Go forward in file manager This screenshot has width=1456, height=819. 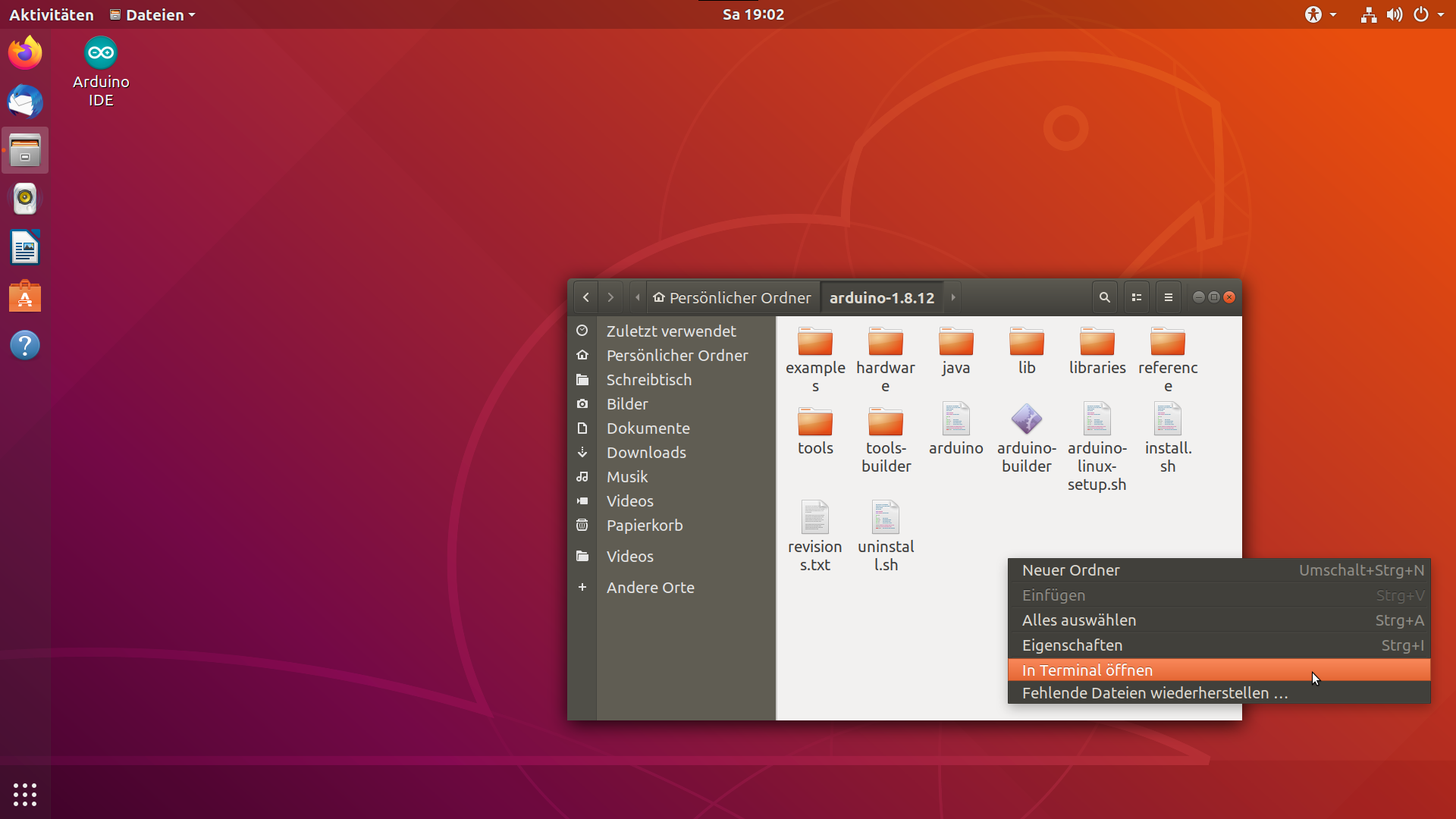[610, 297]
